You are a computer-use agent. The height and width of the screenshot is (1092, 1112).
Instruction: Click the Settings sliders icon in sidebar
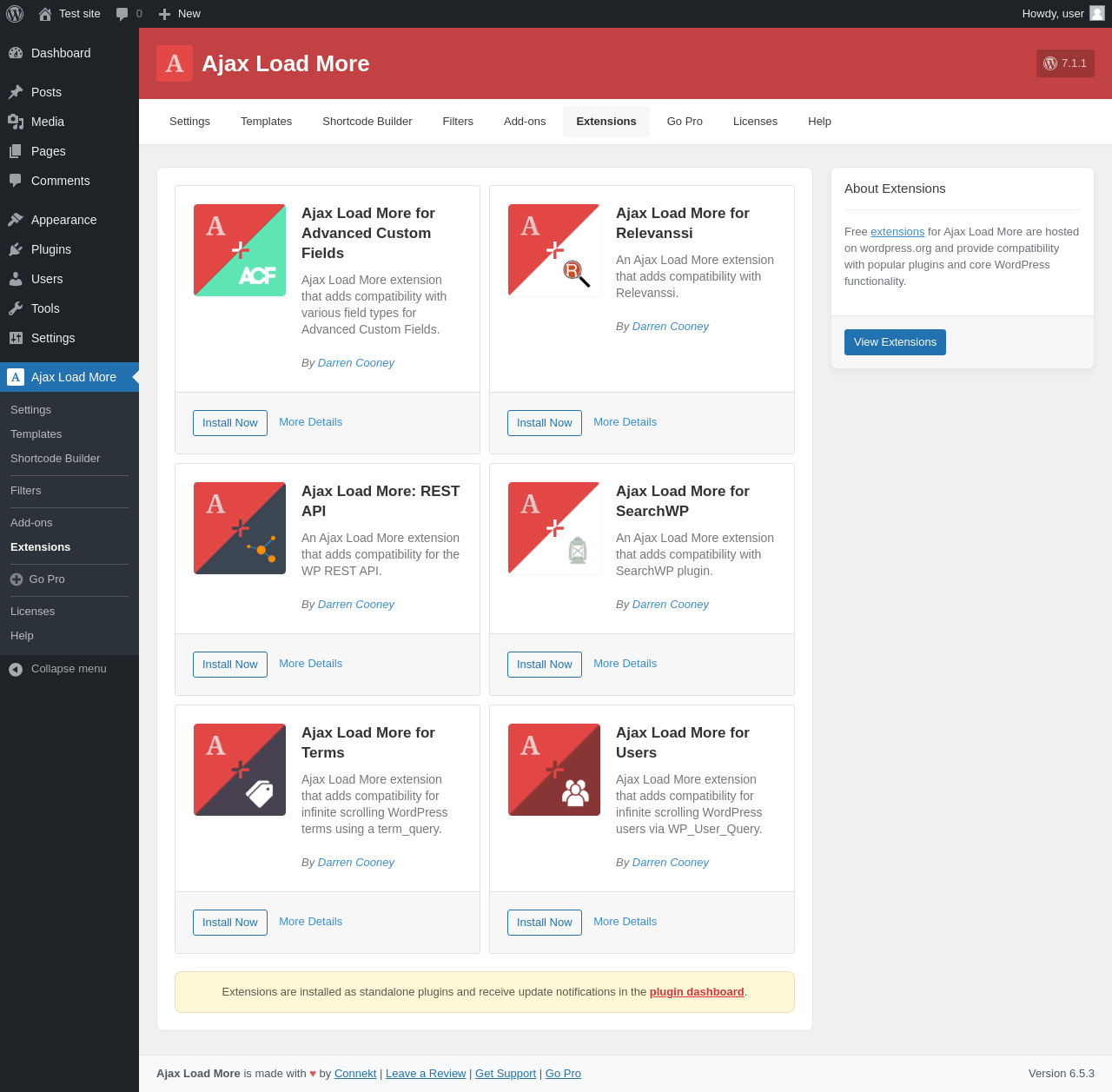pos(16,338)
